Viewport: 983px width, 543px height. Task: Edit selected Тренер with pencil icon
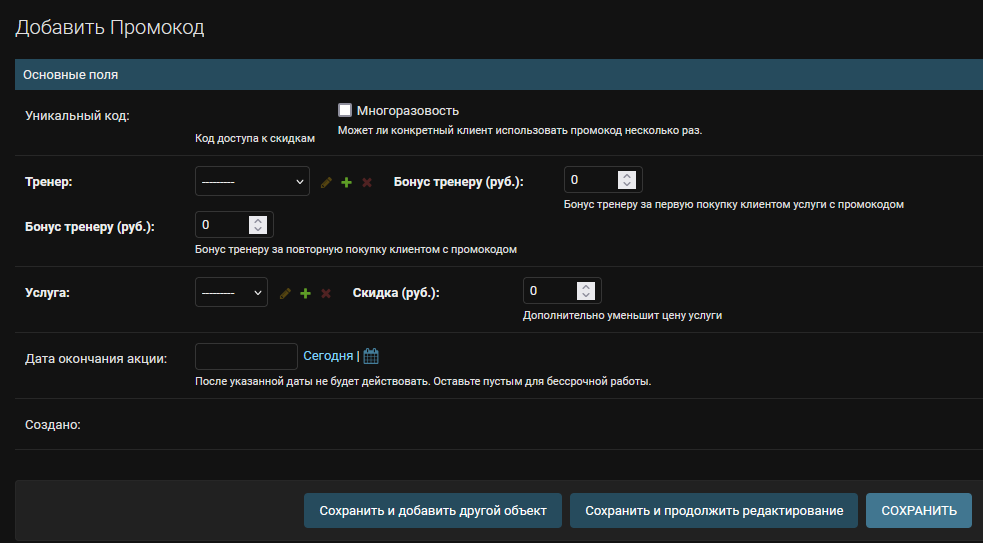(x=326, y=182)
